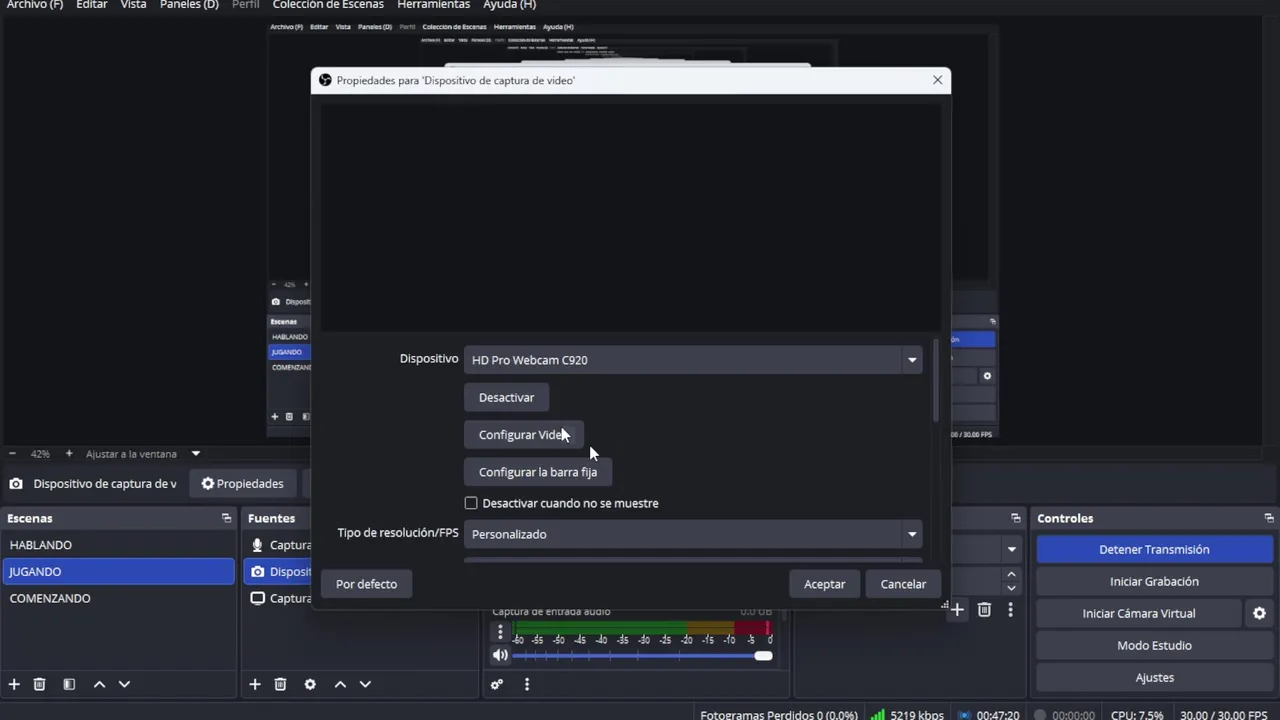Open advanced audio properties gears icon

[x=496, y=684]
